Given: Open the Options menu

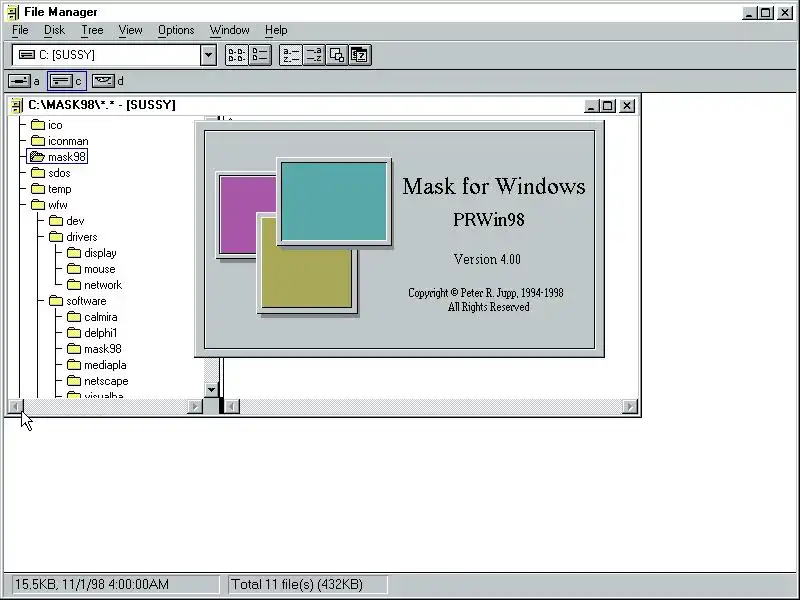Looking at the screenshot, I should (x=176, y=30).
